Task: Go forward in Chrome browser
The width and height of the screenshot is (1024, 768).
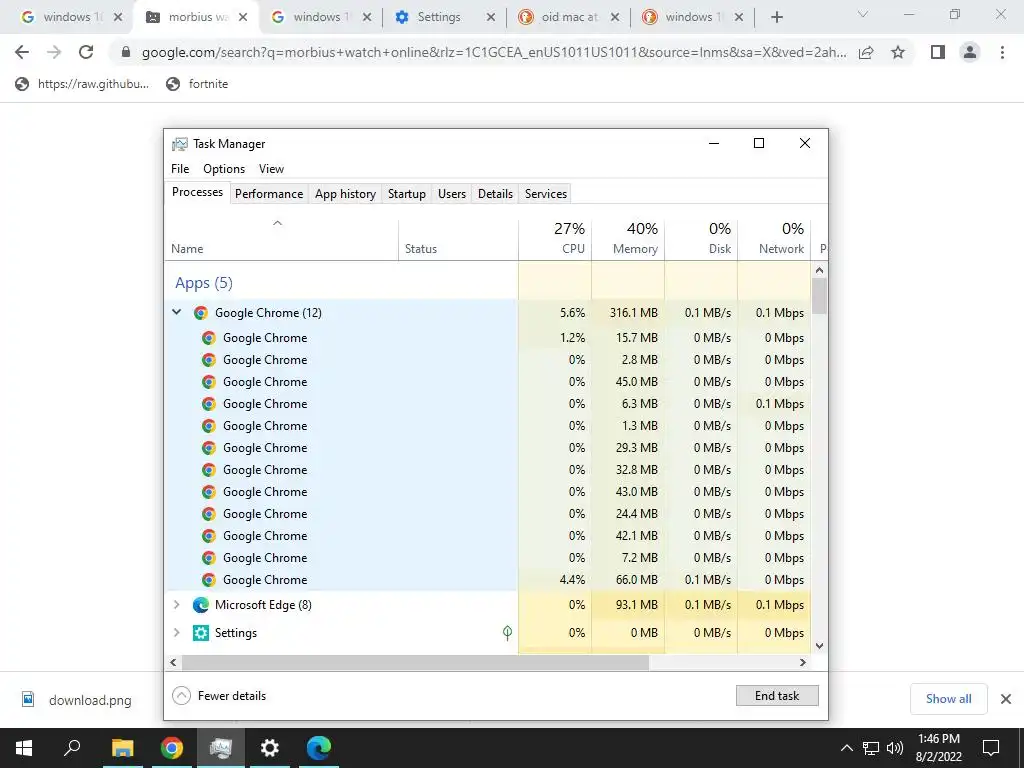Action: (54, 52)
